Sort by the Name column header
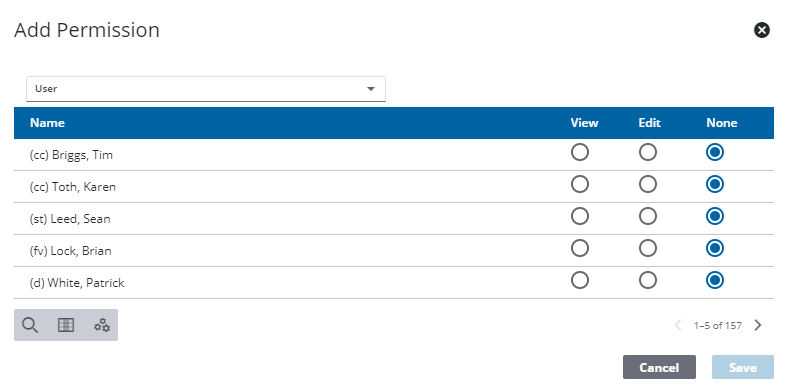 point(47,123)
